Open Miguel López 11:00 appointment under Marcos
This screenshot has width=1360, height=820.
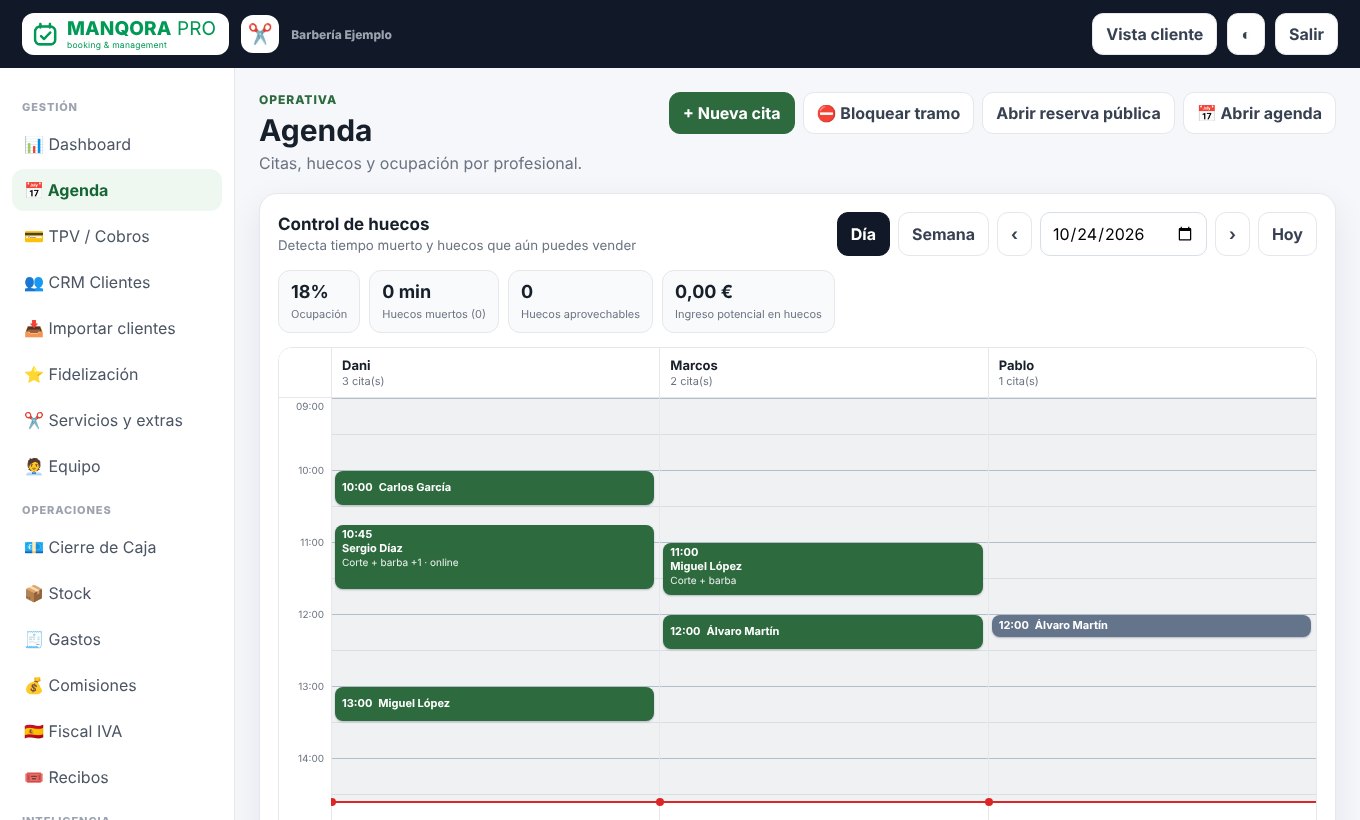[822, 569]
